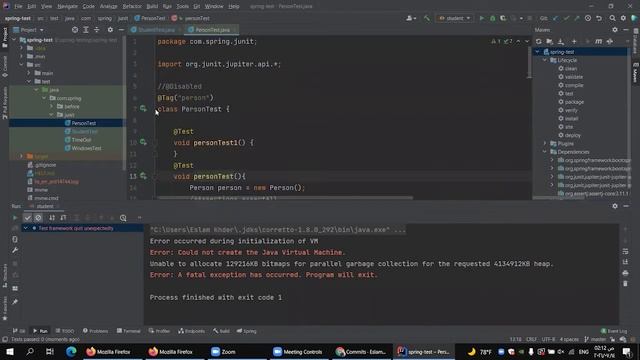
Task: Start debugging with the green bug icon
Action: 492,18
